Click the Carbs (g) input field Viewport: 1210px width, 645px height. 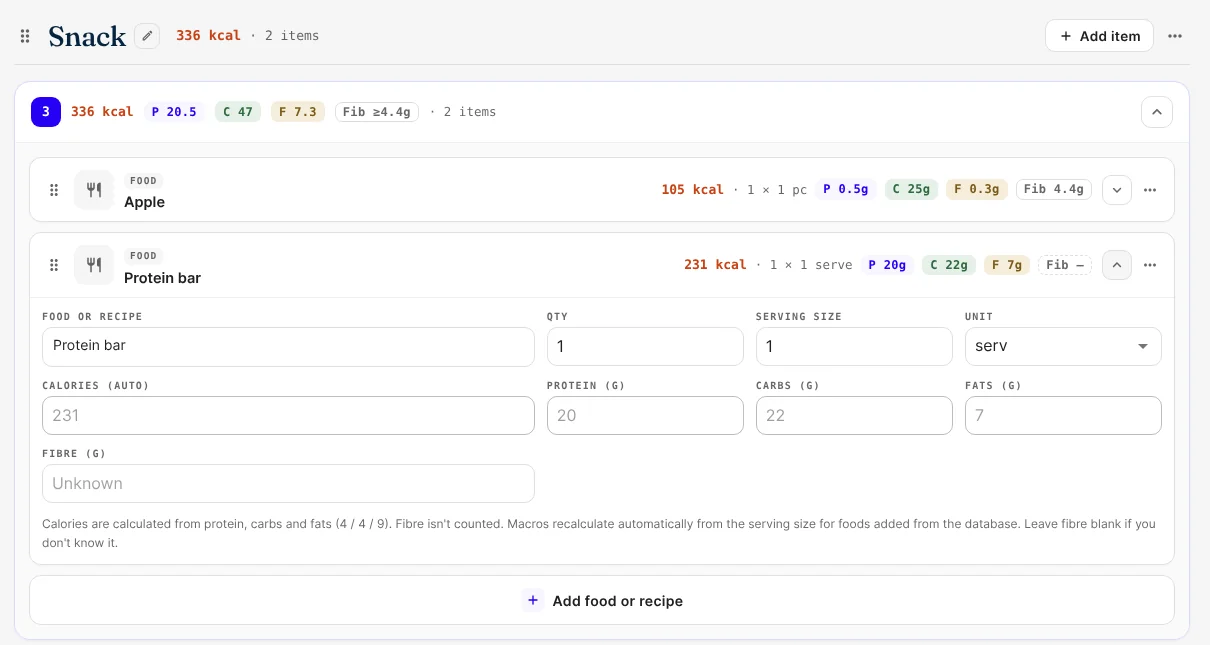[854, 415]
